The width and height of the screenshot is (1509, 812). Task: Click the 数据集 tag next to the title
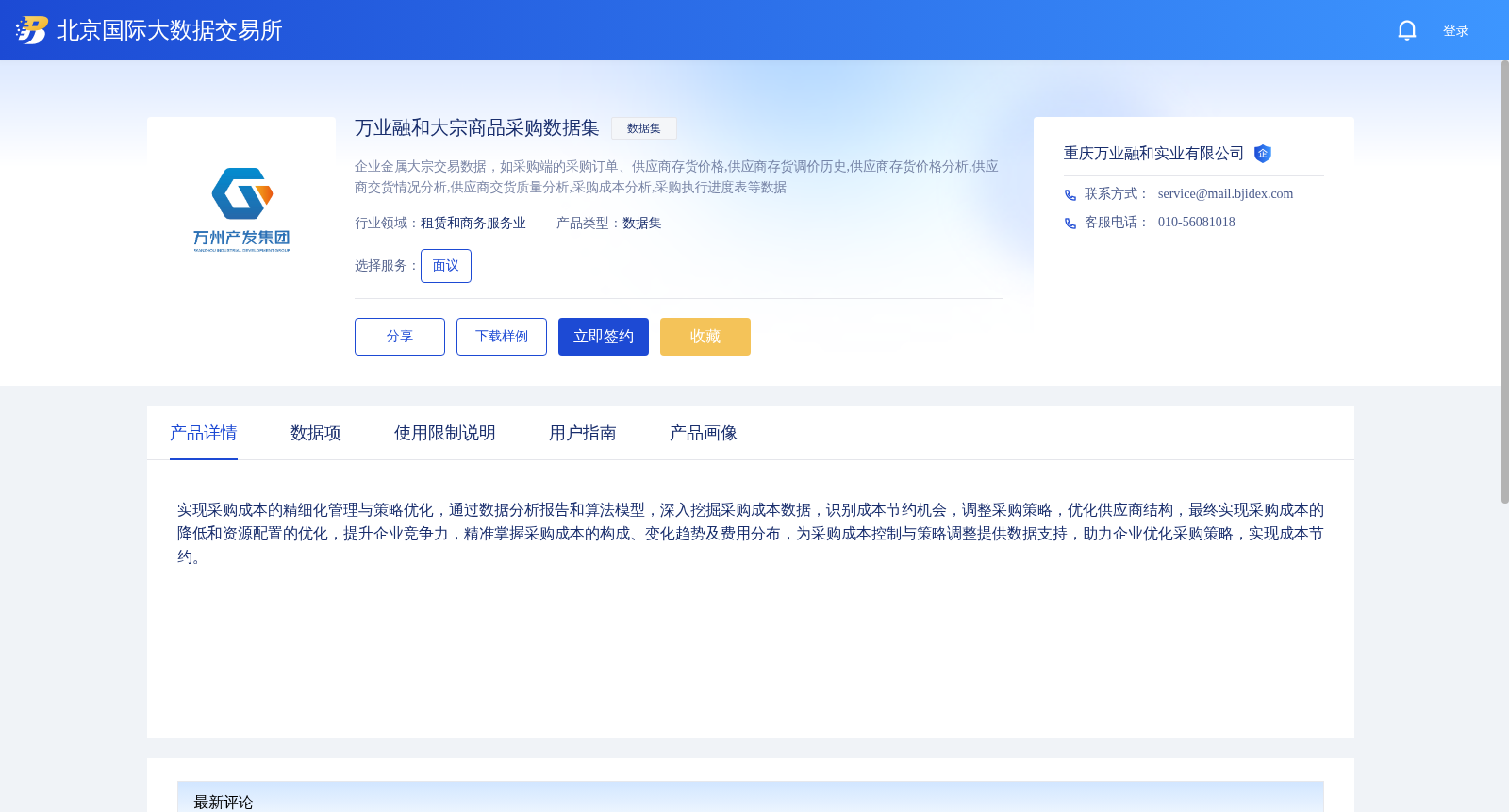tap(644, 128)
